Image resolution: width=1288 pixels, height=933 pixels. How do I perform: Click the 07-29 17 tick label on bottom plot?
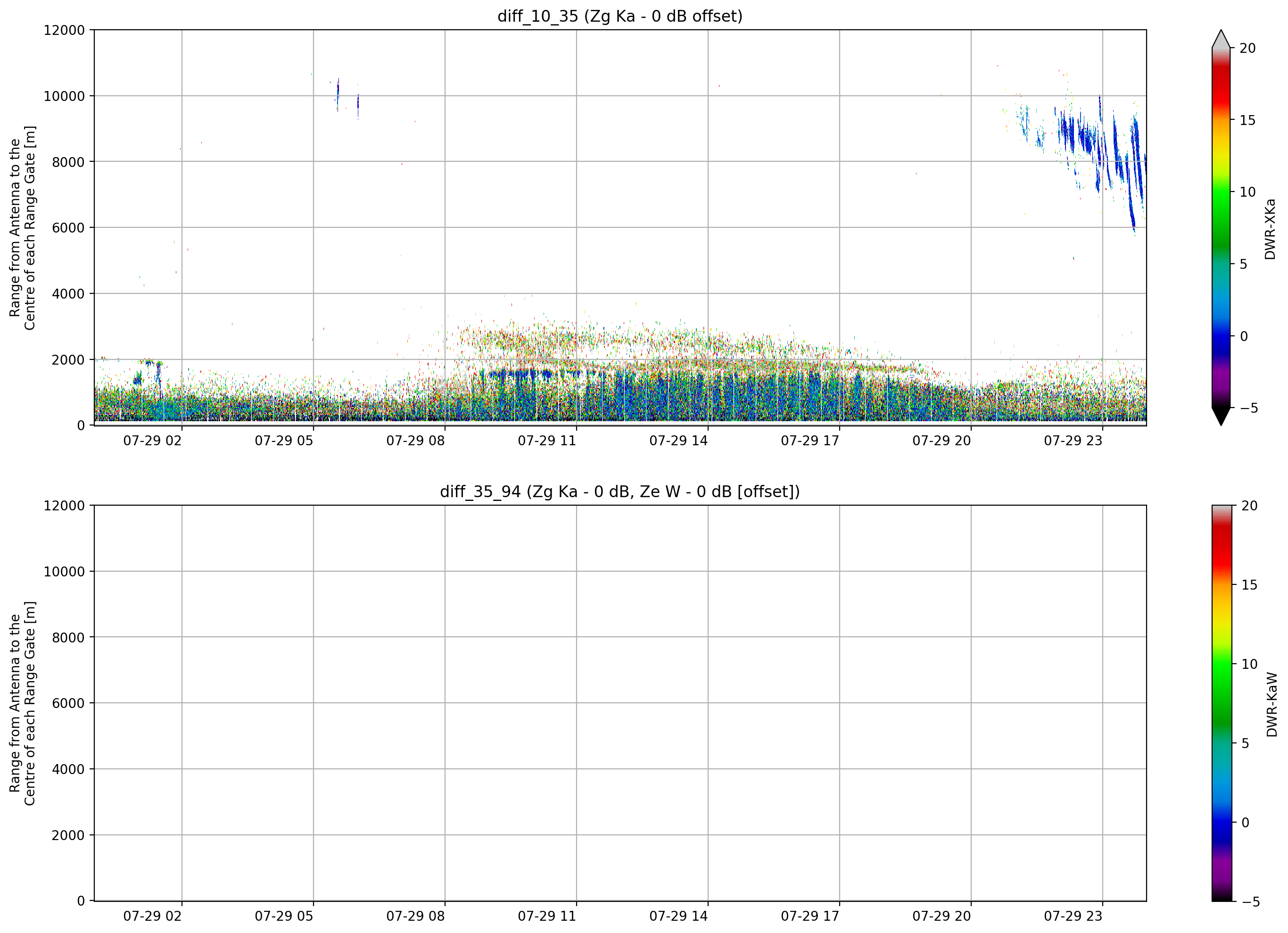click(810, 916)
